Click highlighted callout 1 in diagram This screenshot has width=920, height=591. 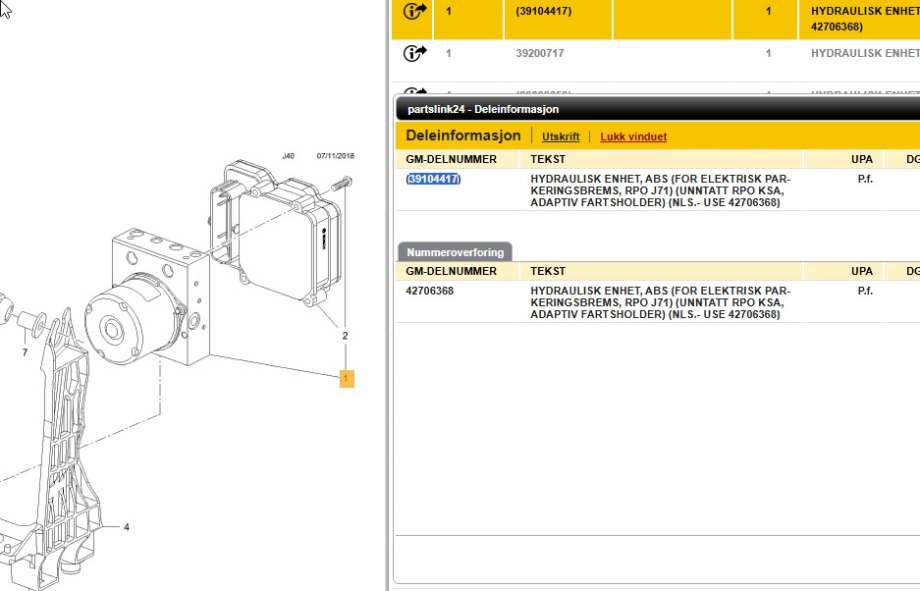click(x=347, y=379)
